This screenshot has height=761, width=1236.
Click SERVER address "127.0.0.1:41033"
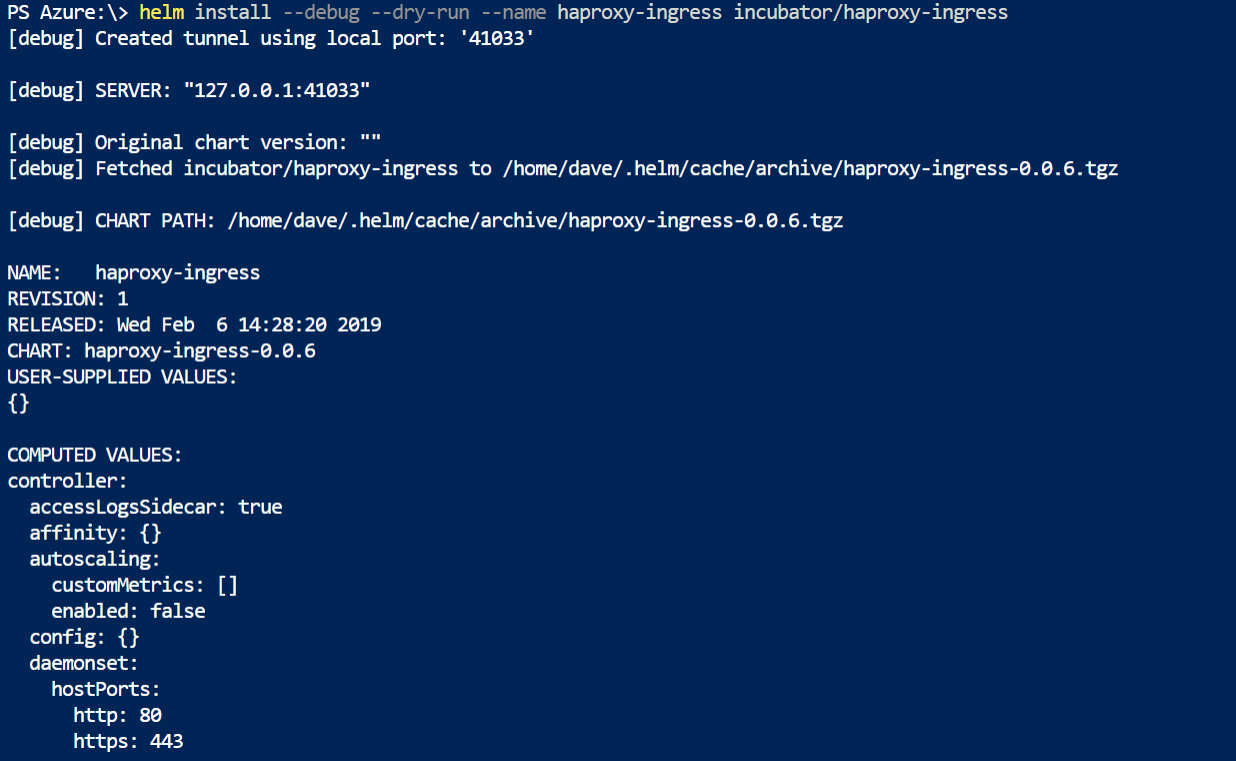(277, 91)
